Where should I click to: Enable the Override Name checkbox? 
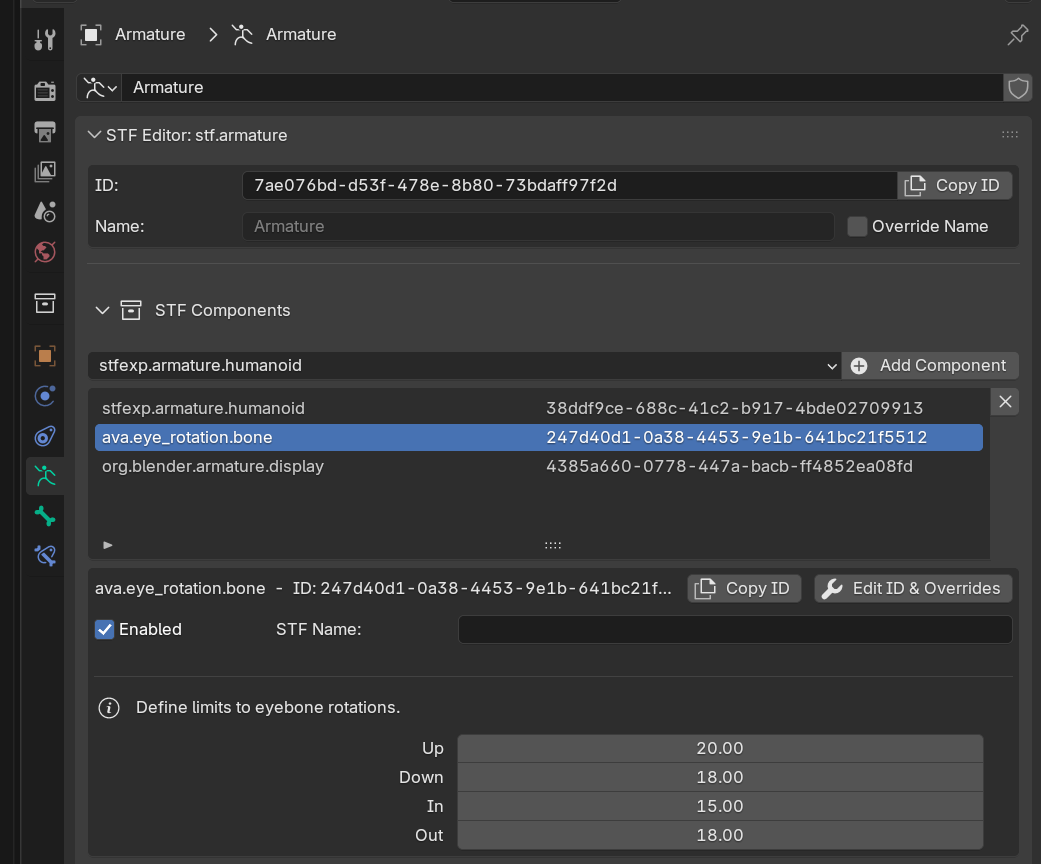(x=857, y=227)
